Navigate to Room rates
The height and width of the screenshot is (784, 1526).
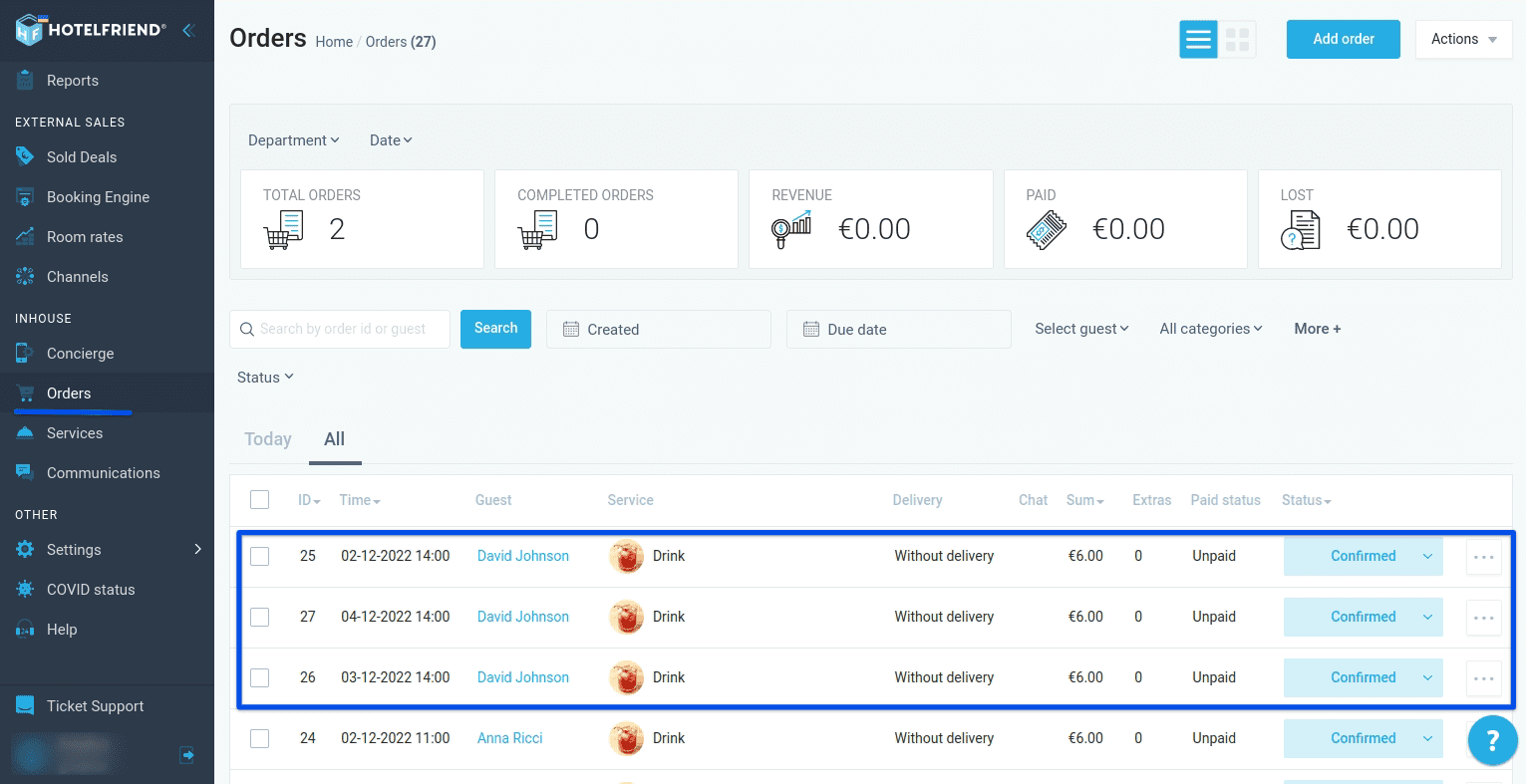click(83, 236)
